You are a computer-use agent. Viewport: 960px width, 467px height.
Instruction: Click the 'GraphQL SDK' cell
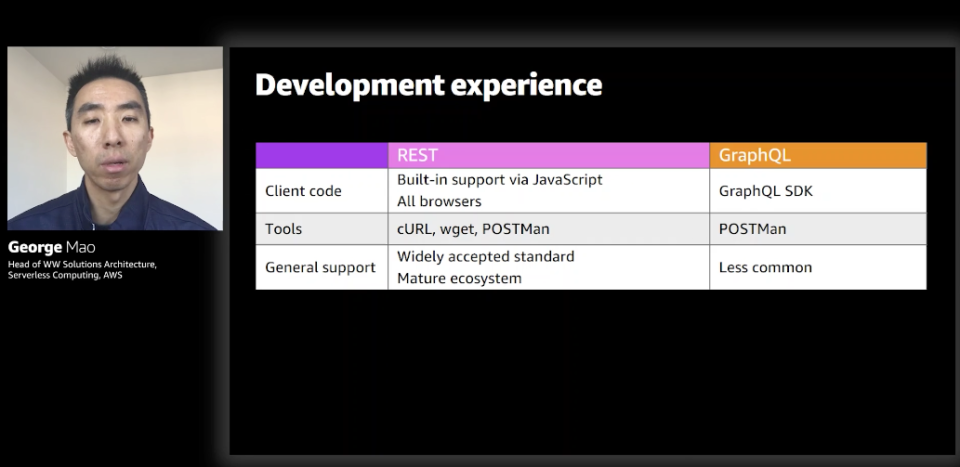point(818,191)
